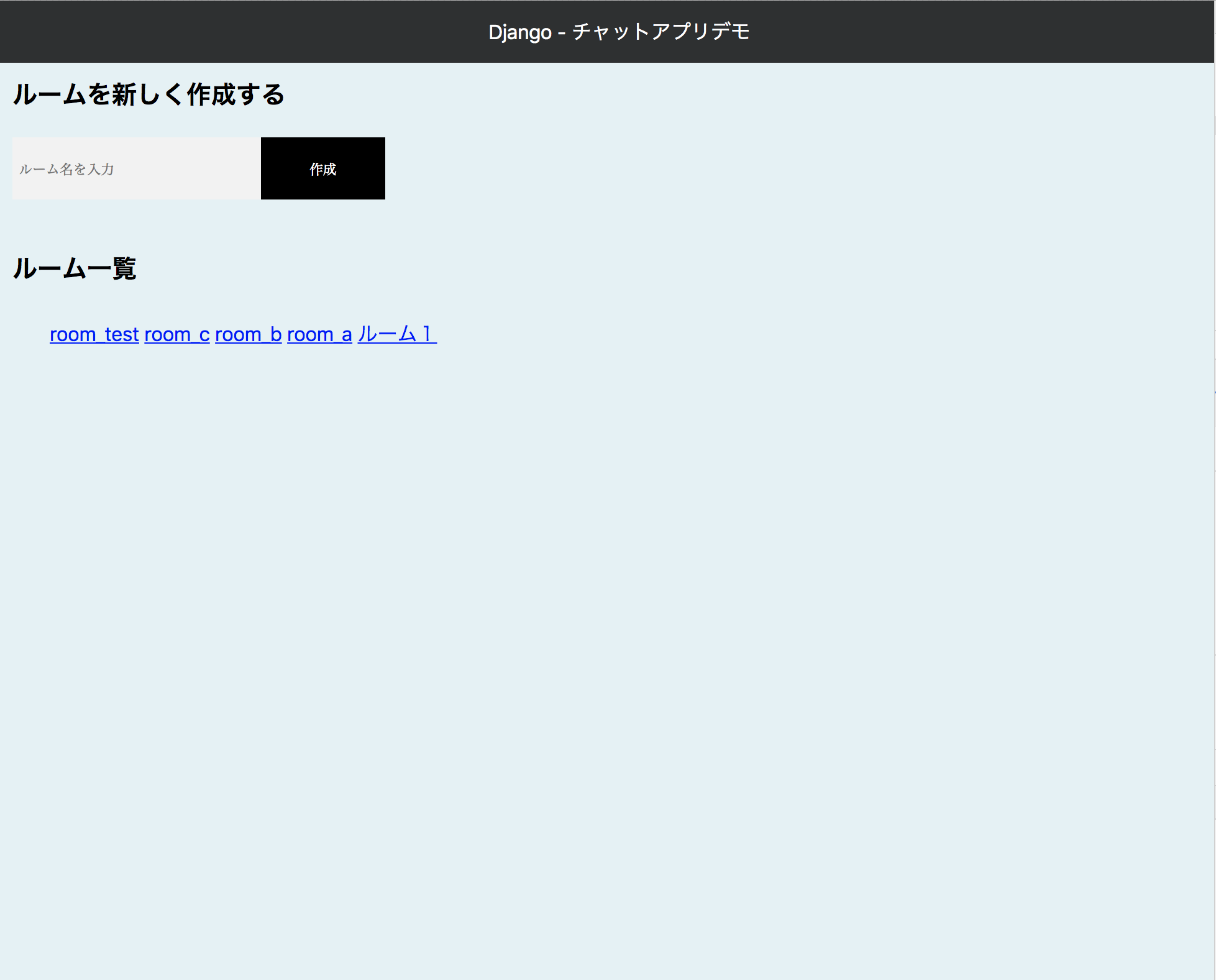Click チャットアプリデモ text in header
Screen dimensions: 1216x980
tap(661, 32)
